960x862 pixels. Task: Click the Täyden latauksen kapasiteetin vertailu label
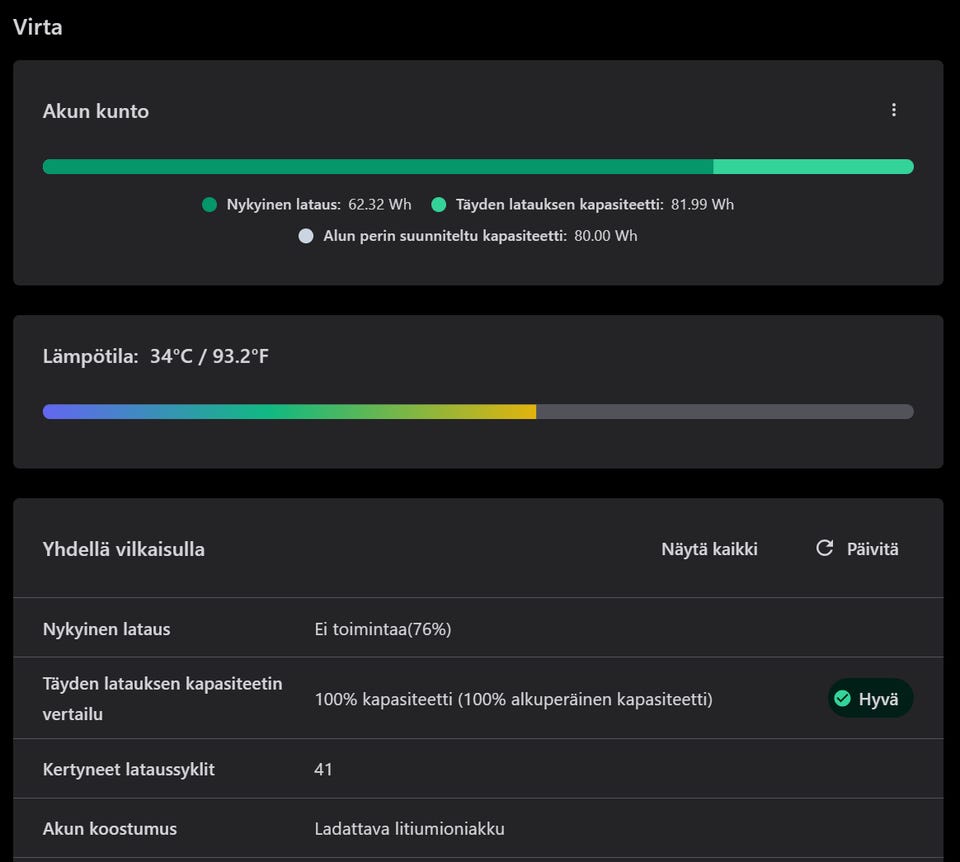click(x=162, y=698)
